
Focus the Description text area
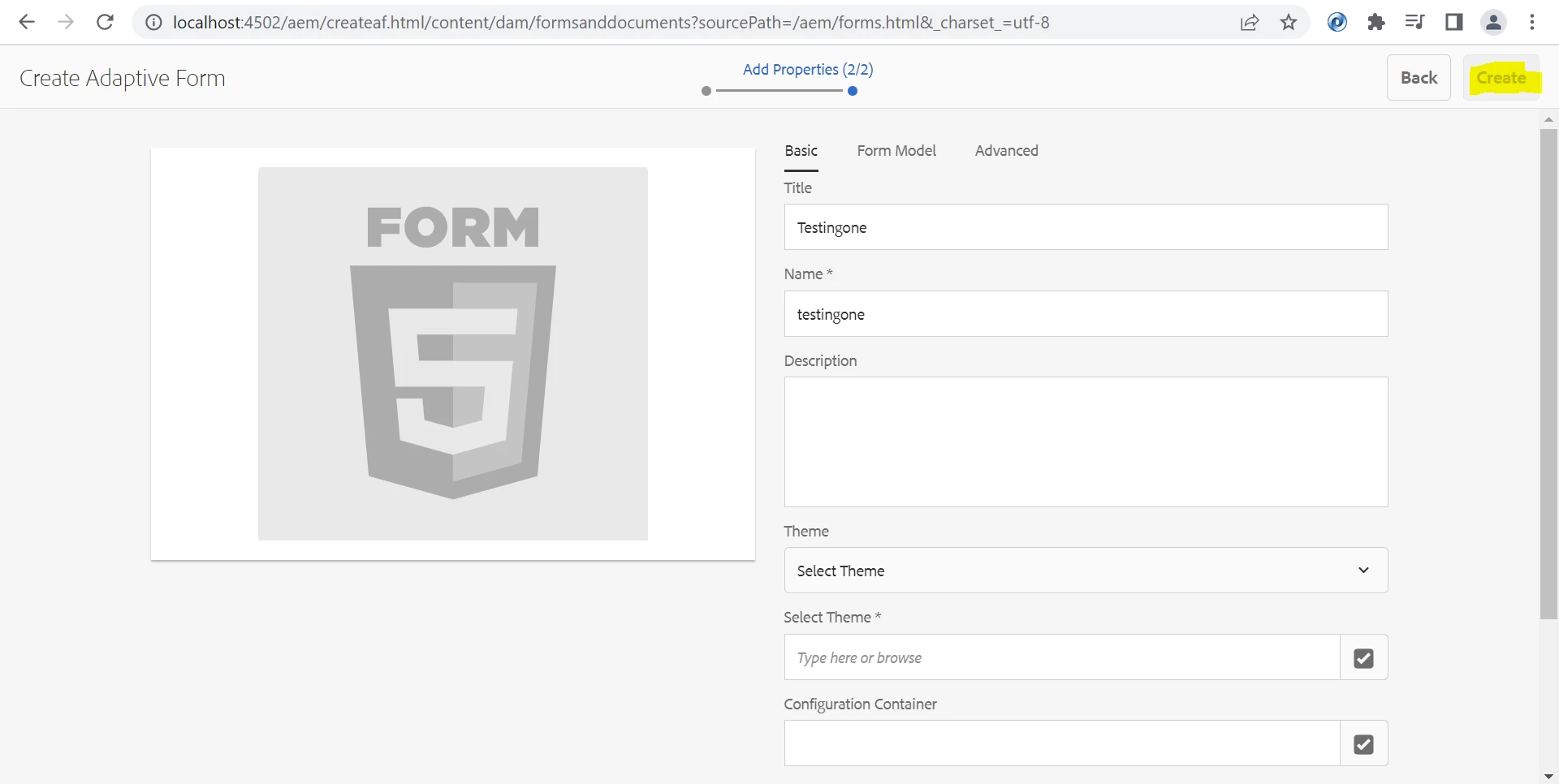pos(1086,442)
